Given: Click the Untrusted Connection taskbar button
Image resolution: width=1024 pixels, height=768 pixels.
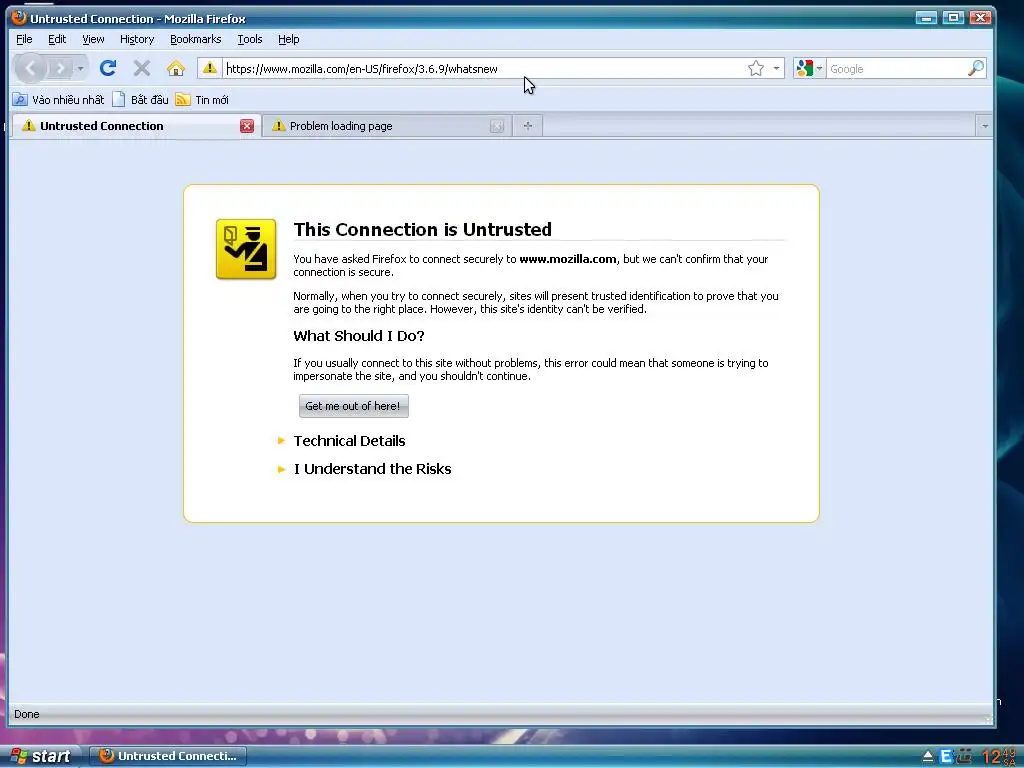Looking at the screenshot, I should (x=168, y=756).
